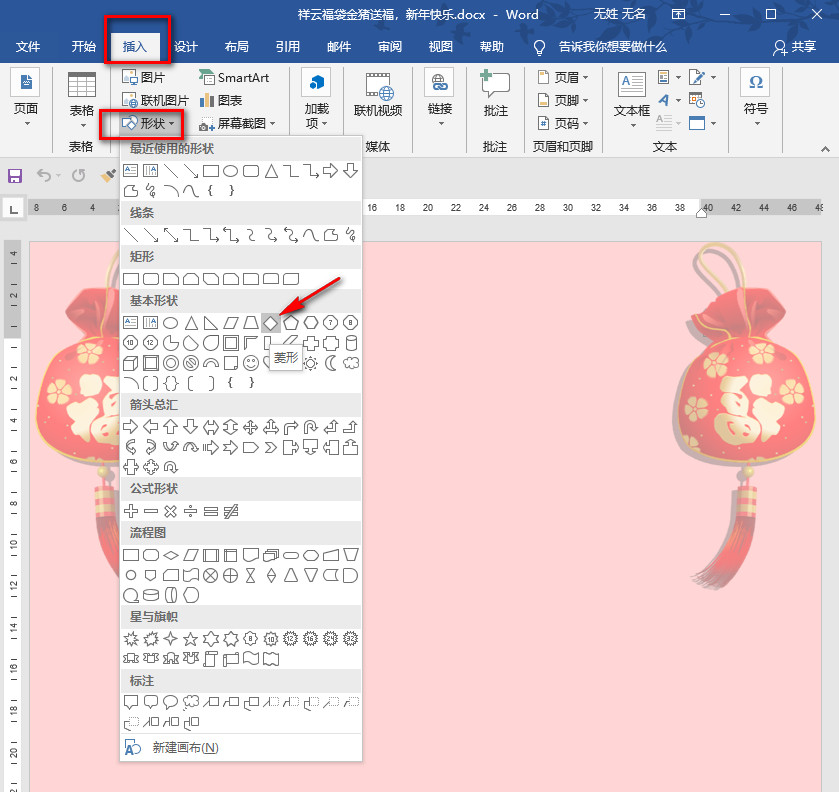
Task: Pick the pentagon shape in Basic Shapes
Action: tap(291, 323)
